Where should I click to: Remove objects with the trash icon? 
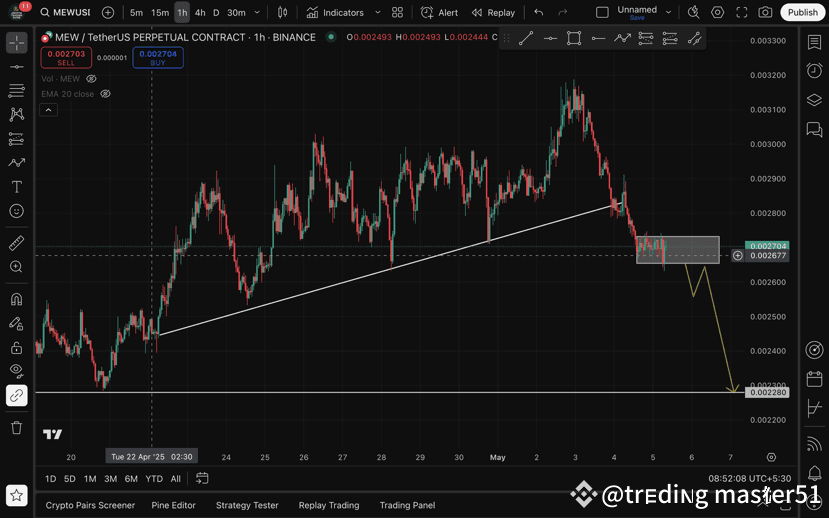point(16,428)
